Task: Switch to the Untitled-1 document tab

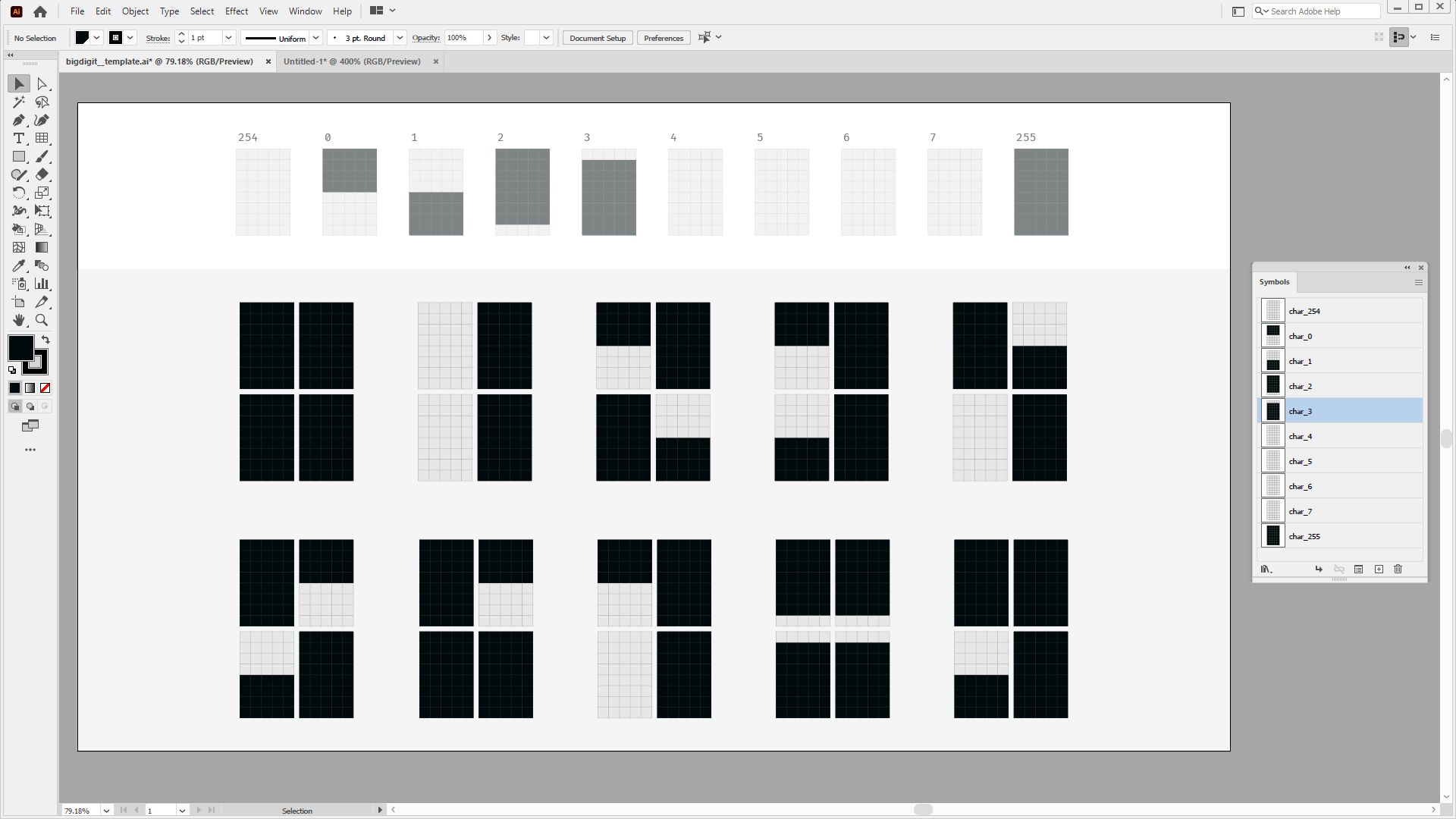Action: coord(351,61)
